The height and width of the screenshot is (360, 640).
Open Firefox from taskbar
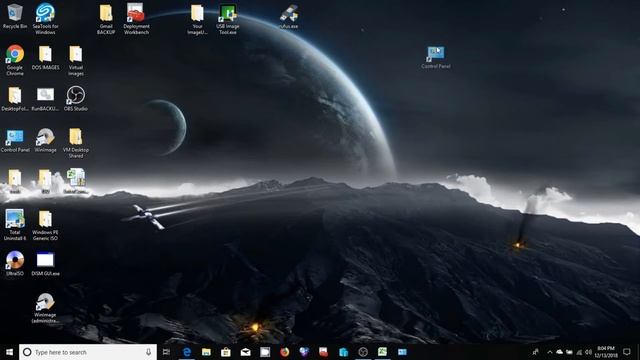click(x=284, y=352)
